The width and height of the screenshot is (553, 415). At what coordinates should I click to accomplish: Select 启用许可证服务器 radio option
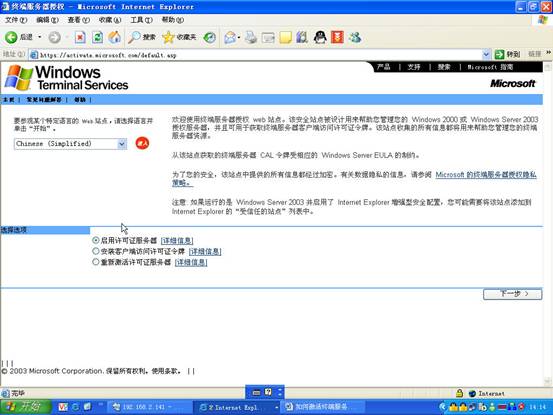coord(96,240)
